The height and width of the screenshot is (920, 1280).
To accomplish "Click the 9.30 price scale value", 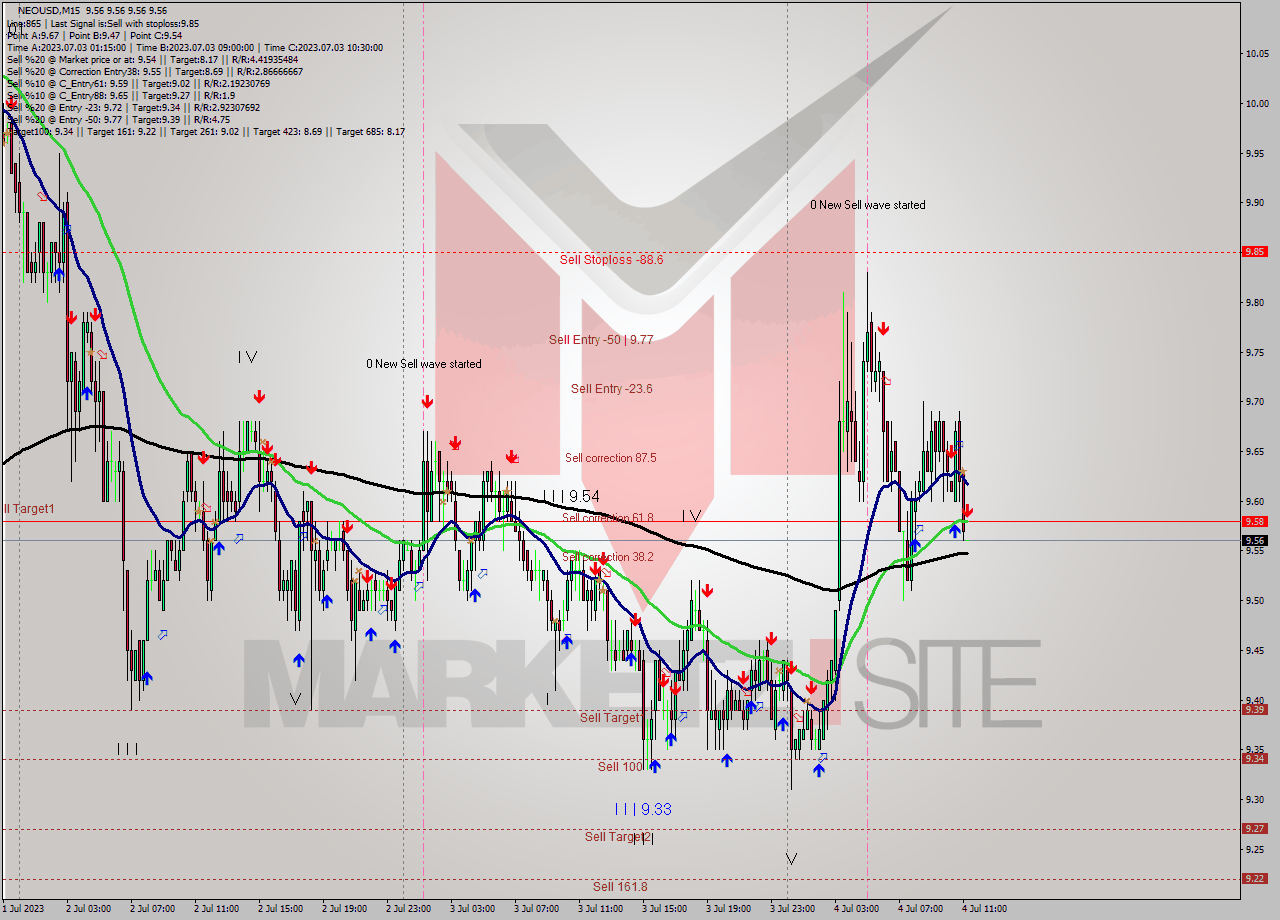I will click(x=1254, y=799).
